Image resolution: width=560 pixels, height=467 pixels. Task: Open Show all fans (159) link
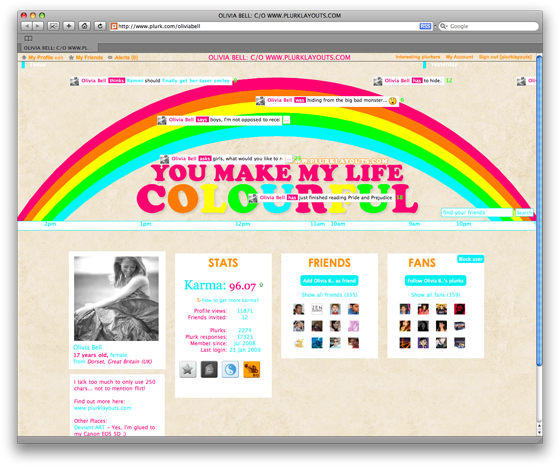click(435, 295)
